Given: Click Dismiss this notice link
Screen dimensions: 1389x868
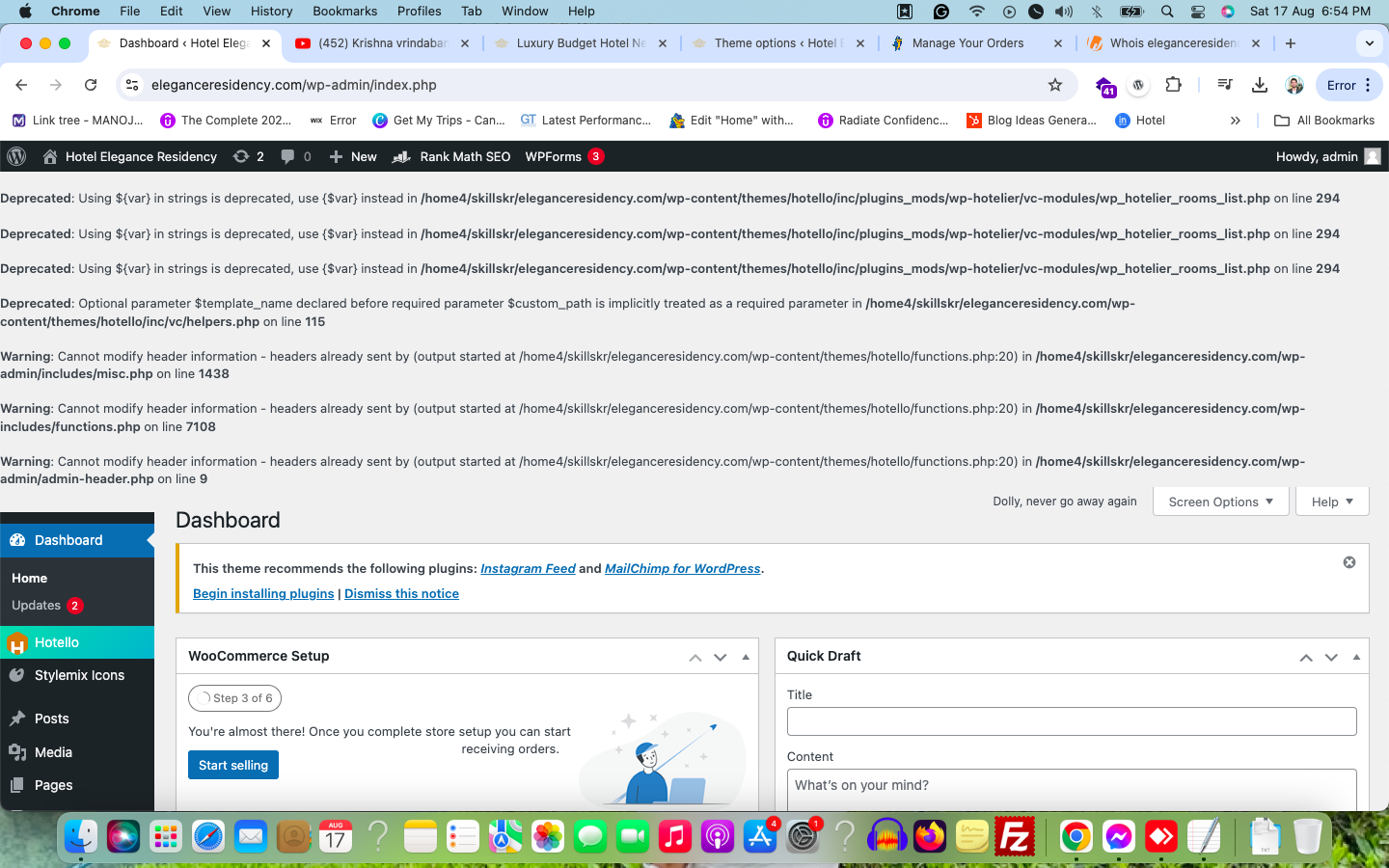Looking at the screenshot, I should (401, 593).
